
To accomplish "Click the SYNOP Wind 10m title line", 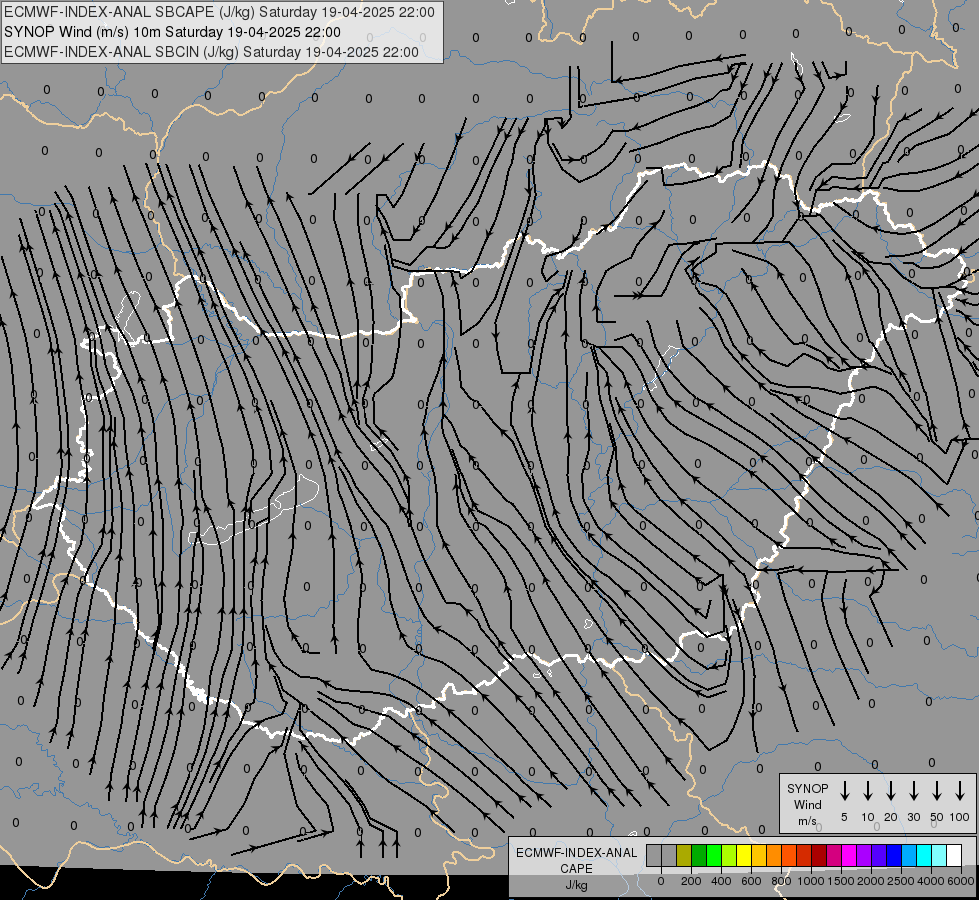I will pos(172,32).
